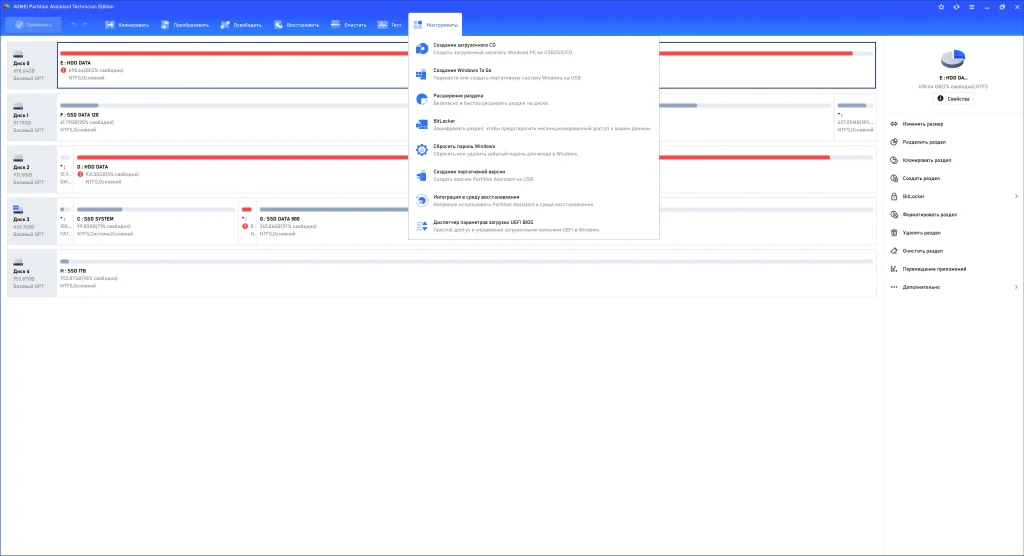Expand BitLocker submenu chevron in sidebar
1024x556 pixels.
pyautogui.click(x=1016, y=196)
